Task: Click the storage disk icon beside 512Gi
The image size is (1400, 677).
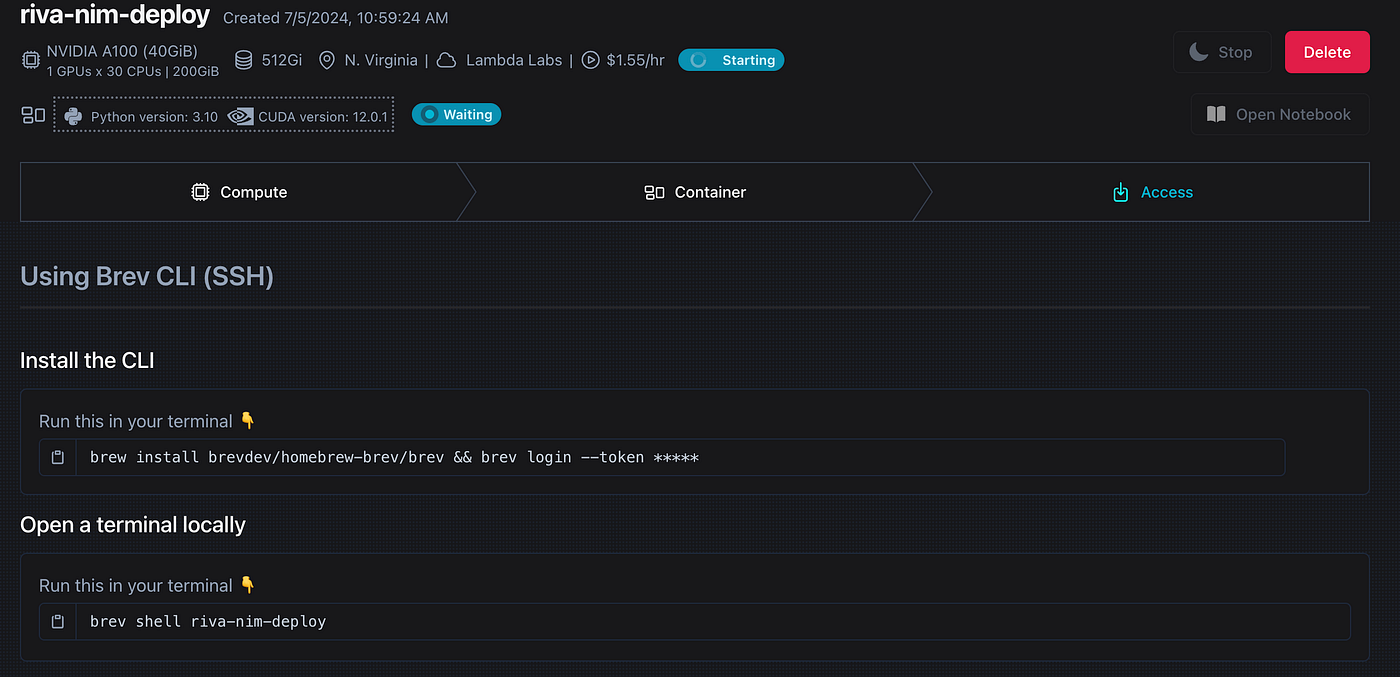Action: (x=243, y=60)
